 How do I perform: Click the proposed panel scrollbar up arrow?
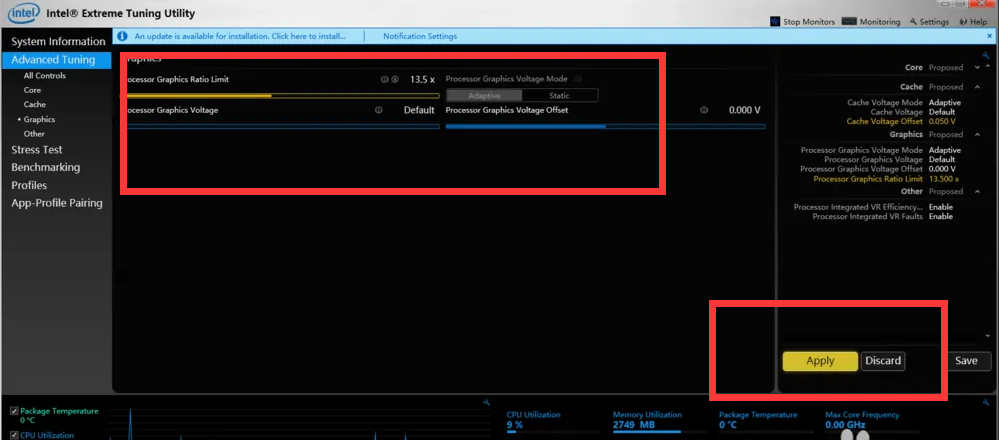click(988, 67)
